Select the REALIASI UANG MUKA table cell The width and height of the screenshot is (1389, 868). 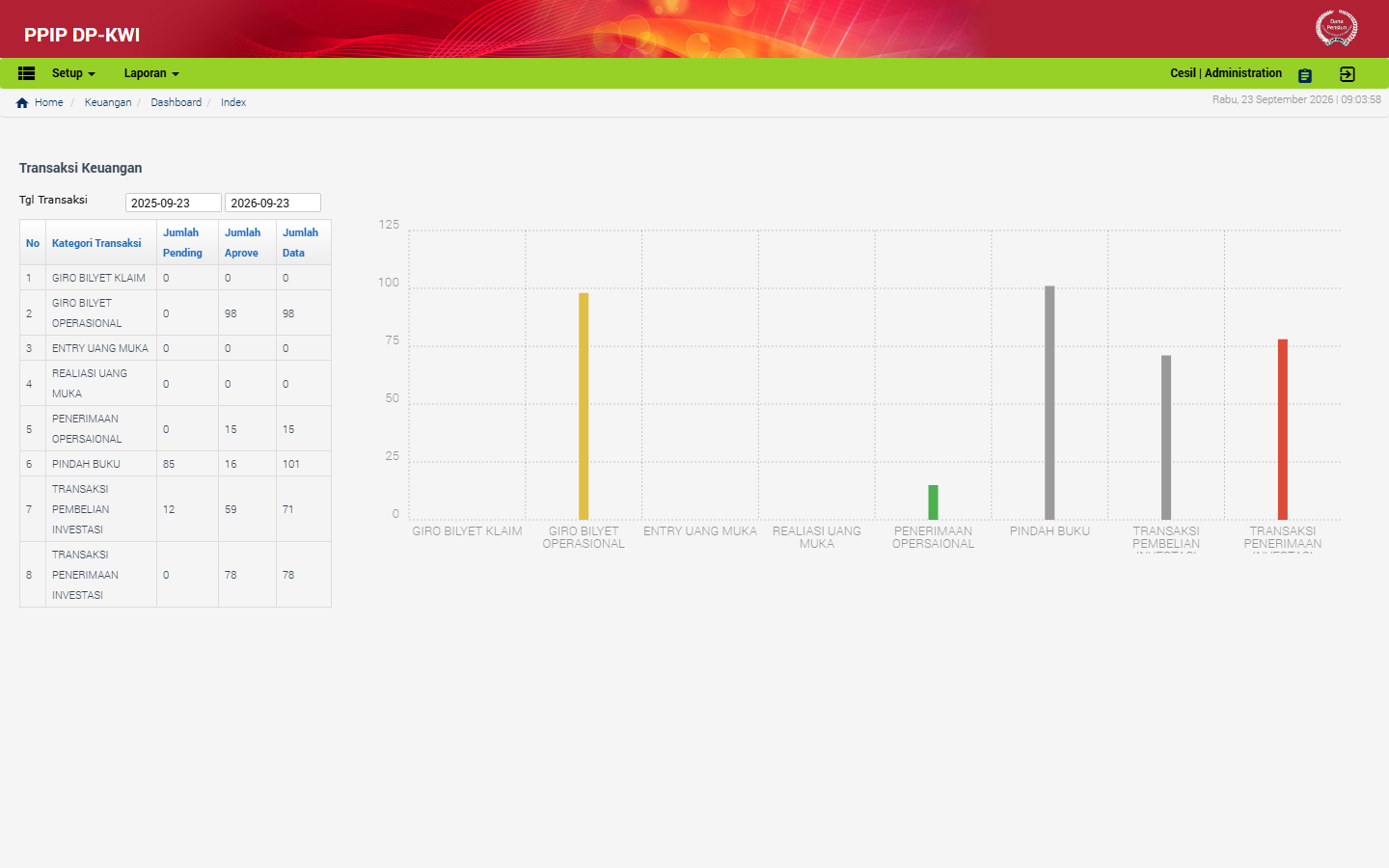click(101, 384)
